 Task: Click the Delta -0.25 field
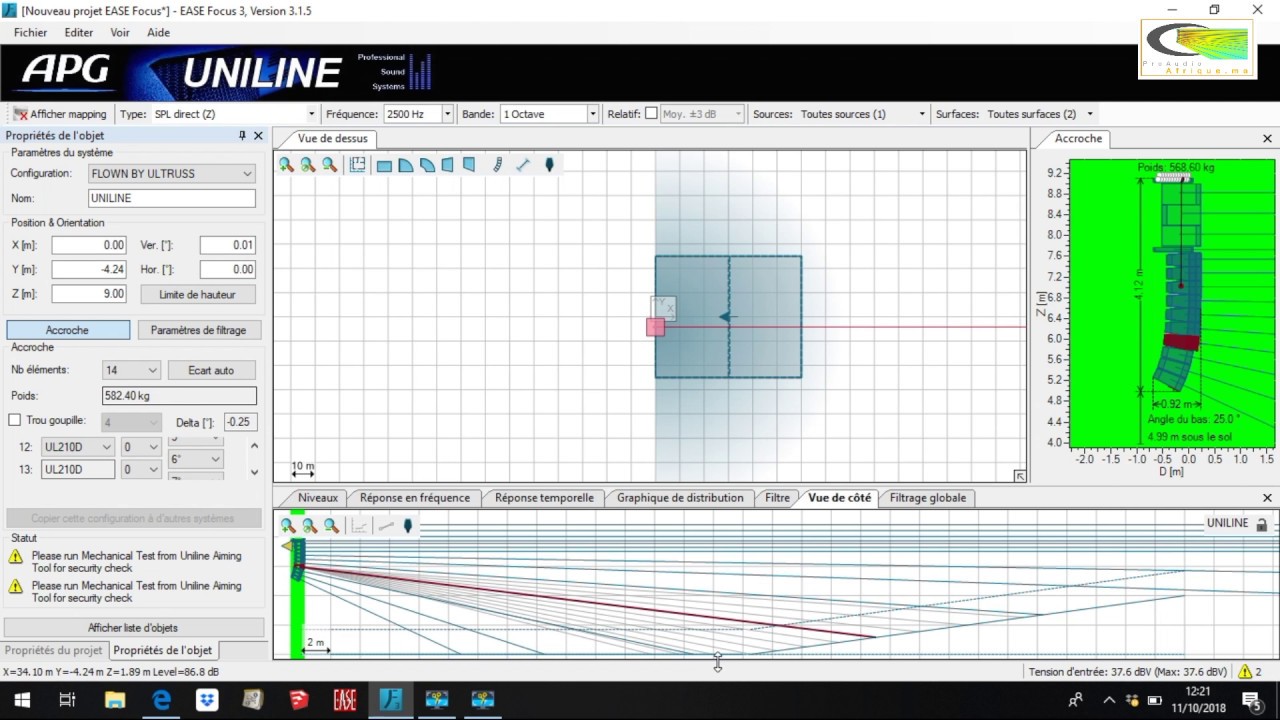pyautogui.click(x=240, y=421)
